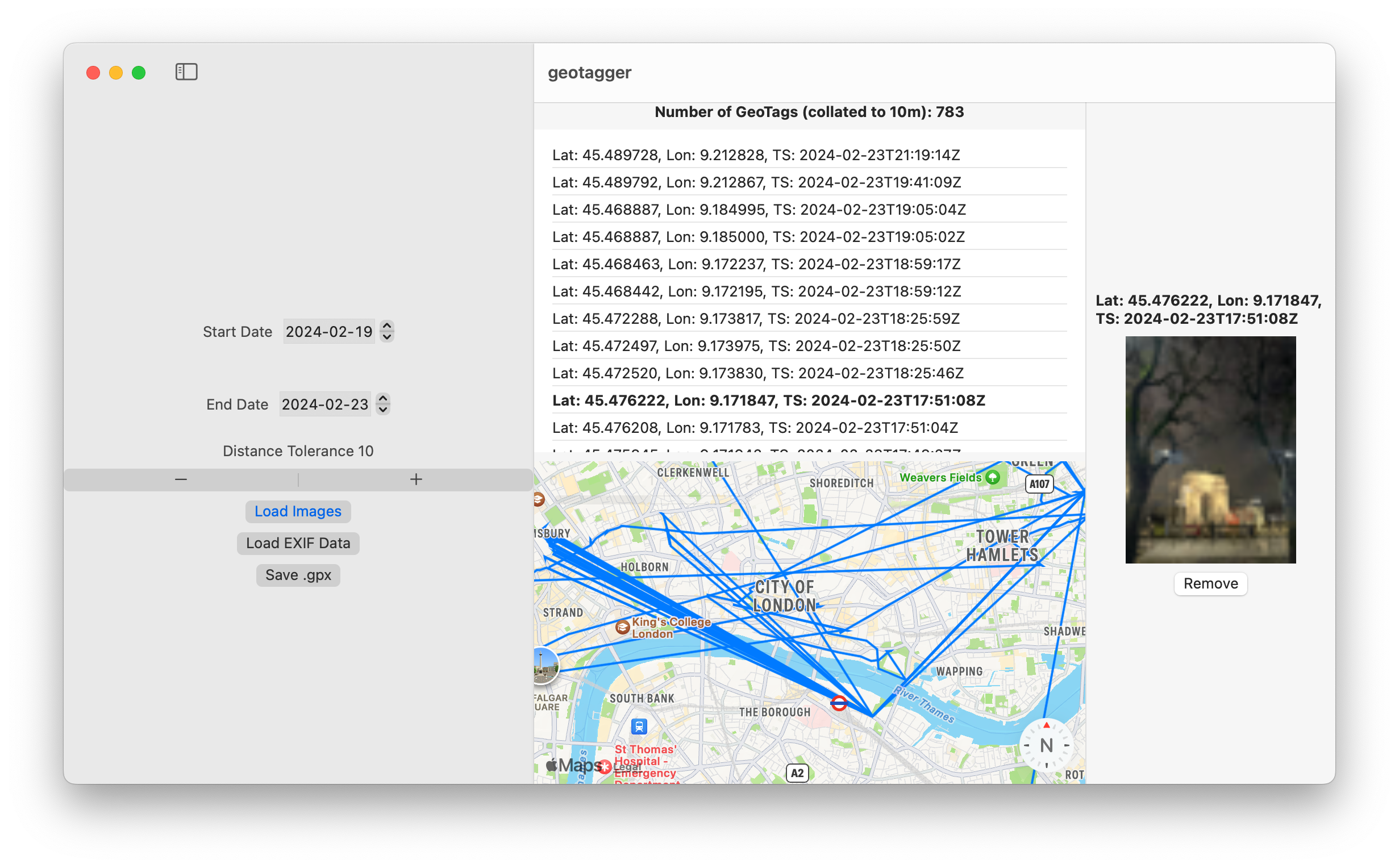Click the photo thumbnail in the right panel
This screenshot has height=868, width=1399.
coord(1210,450)
